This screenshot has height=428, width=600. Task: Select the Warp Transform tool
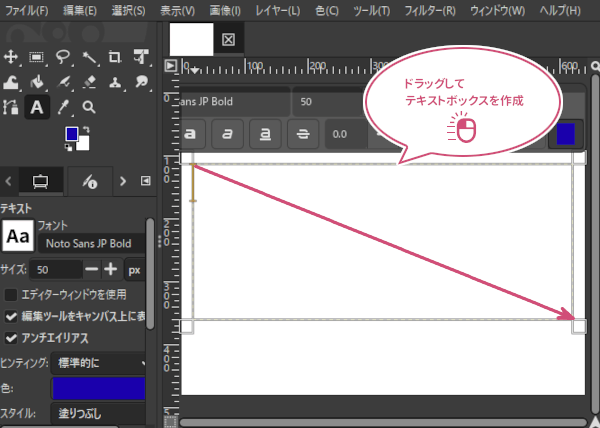[x=11, y=82]
